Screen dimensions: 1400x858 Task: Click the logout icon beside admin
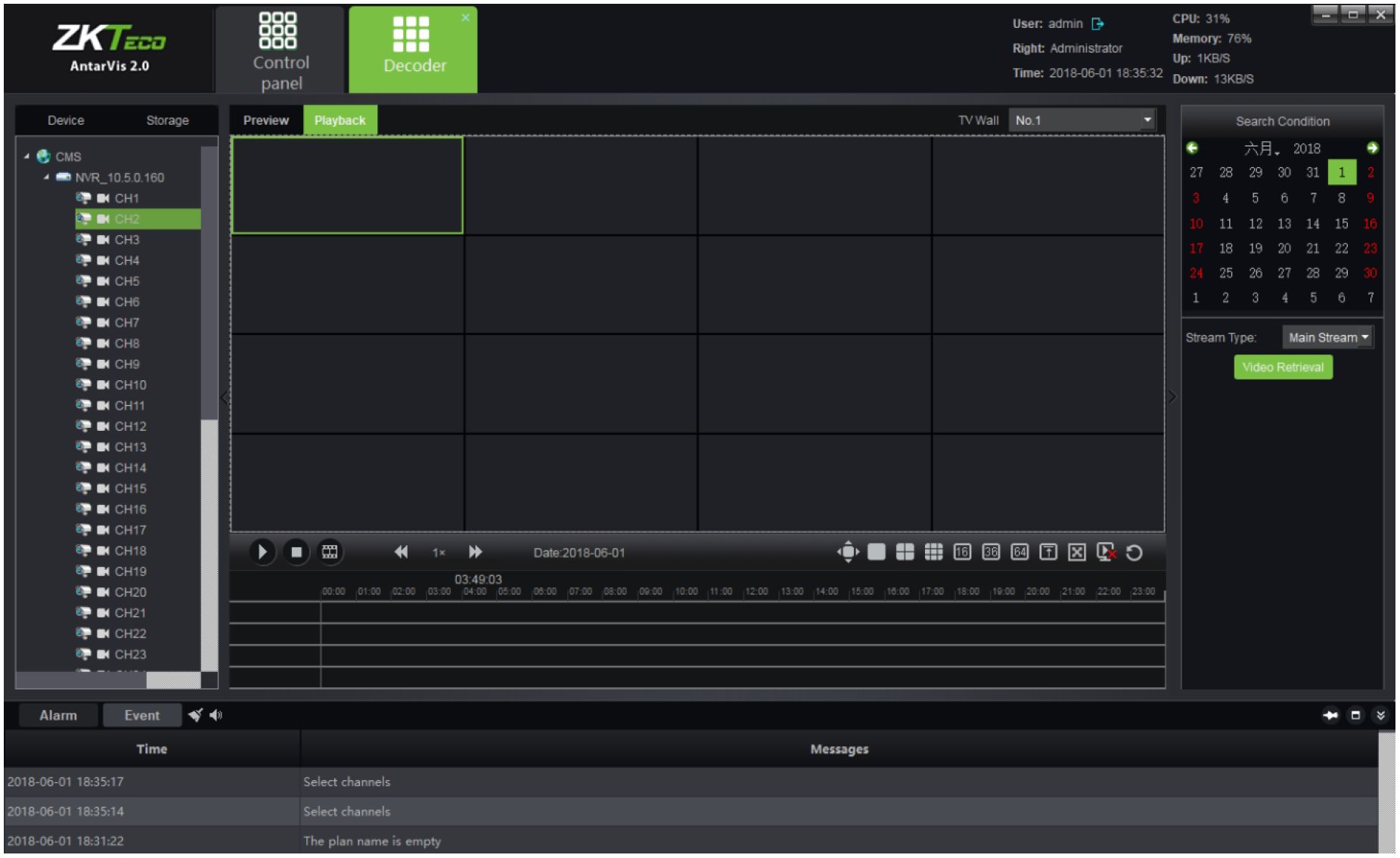coord(1098,24)
